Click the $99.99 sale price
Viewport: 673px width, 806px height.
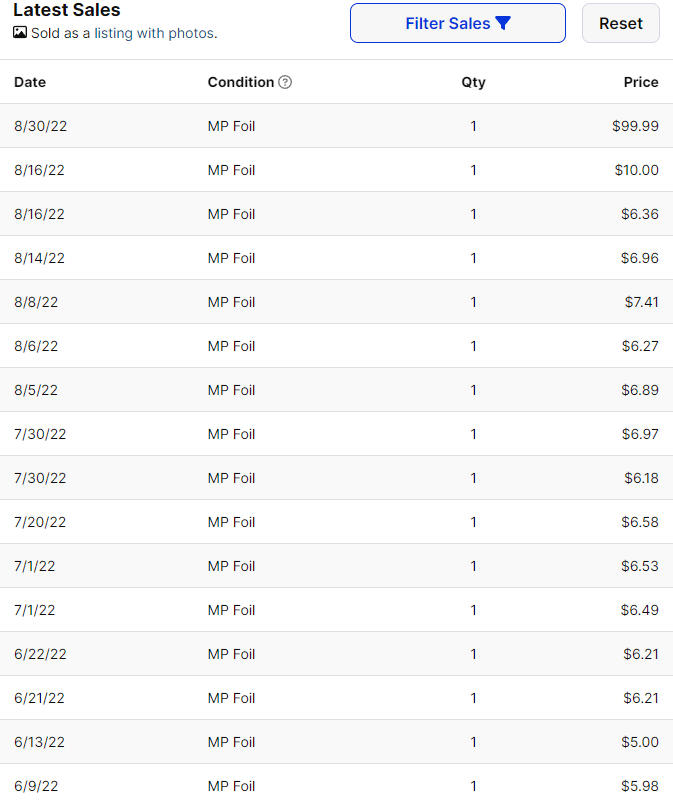(636, 126)
